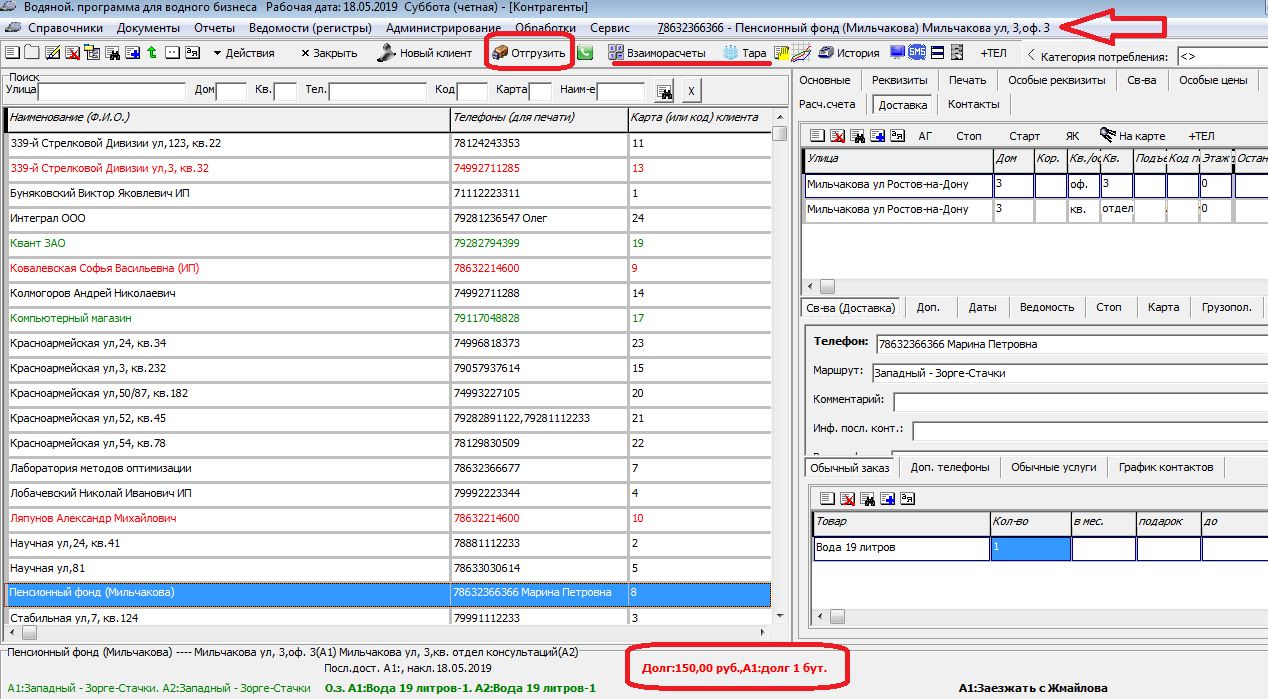Screen dimensions: 1268x699
Task: Click the Тара toolbar button
Action: (x=744, y=53)
